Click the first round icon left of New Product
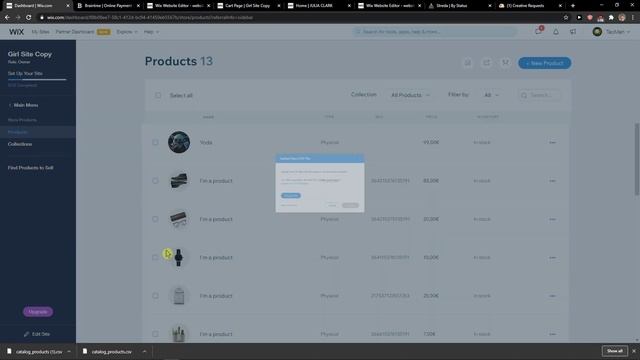640x360 pixels. [x=468, y=63]
